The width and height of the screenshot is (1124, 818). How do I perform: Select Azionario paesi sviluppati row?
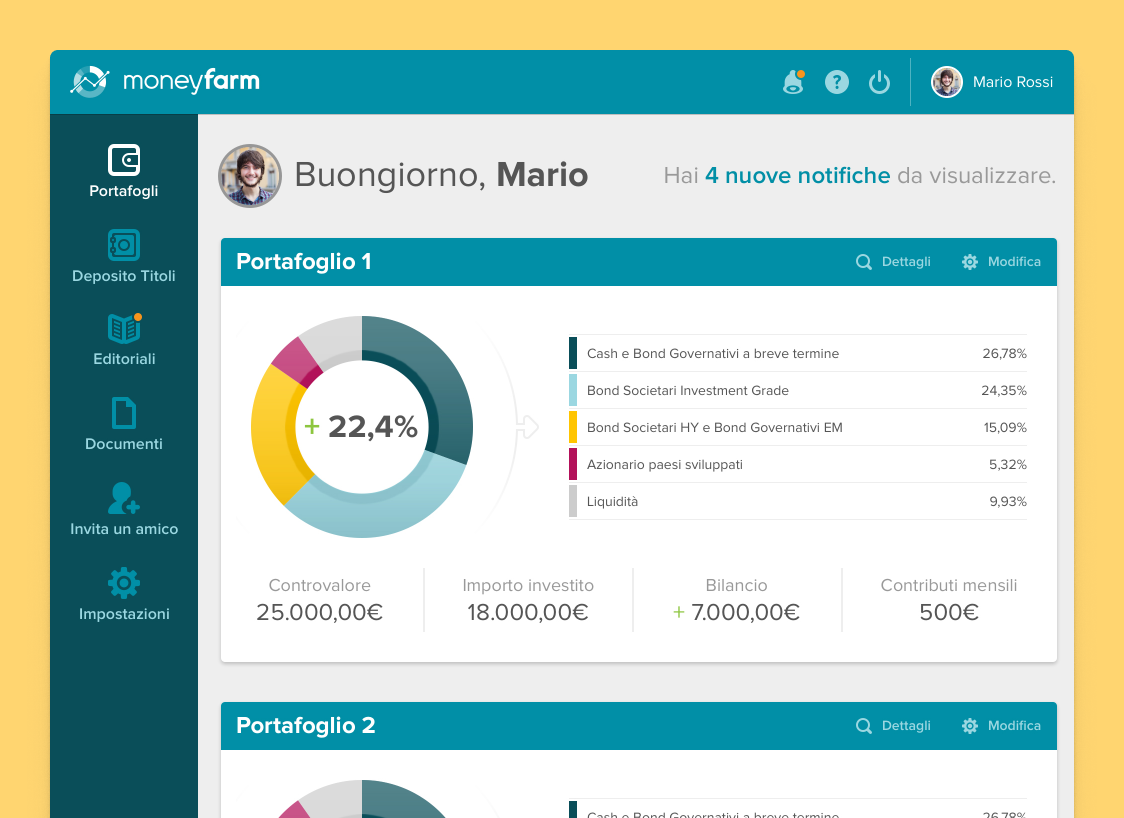pyautogui.click(x=798, y=464)
